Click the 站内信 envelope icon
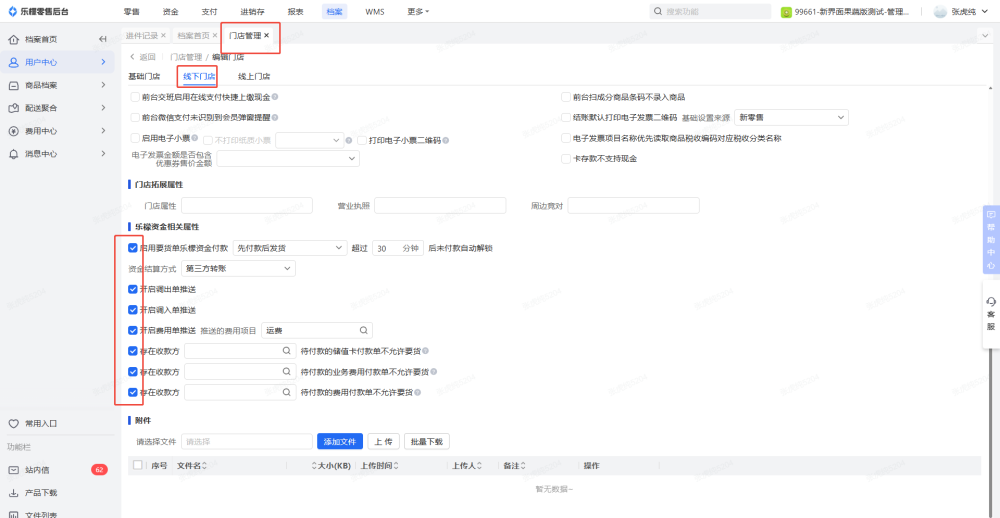Viewport: 1000px width, 518px height. click(x=13, y=470)
